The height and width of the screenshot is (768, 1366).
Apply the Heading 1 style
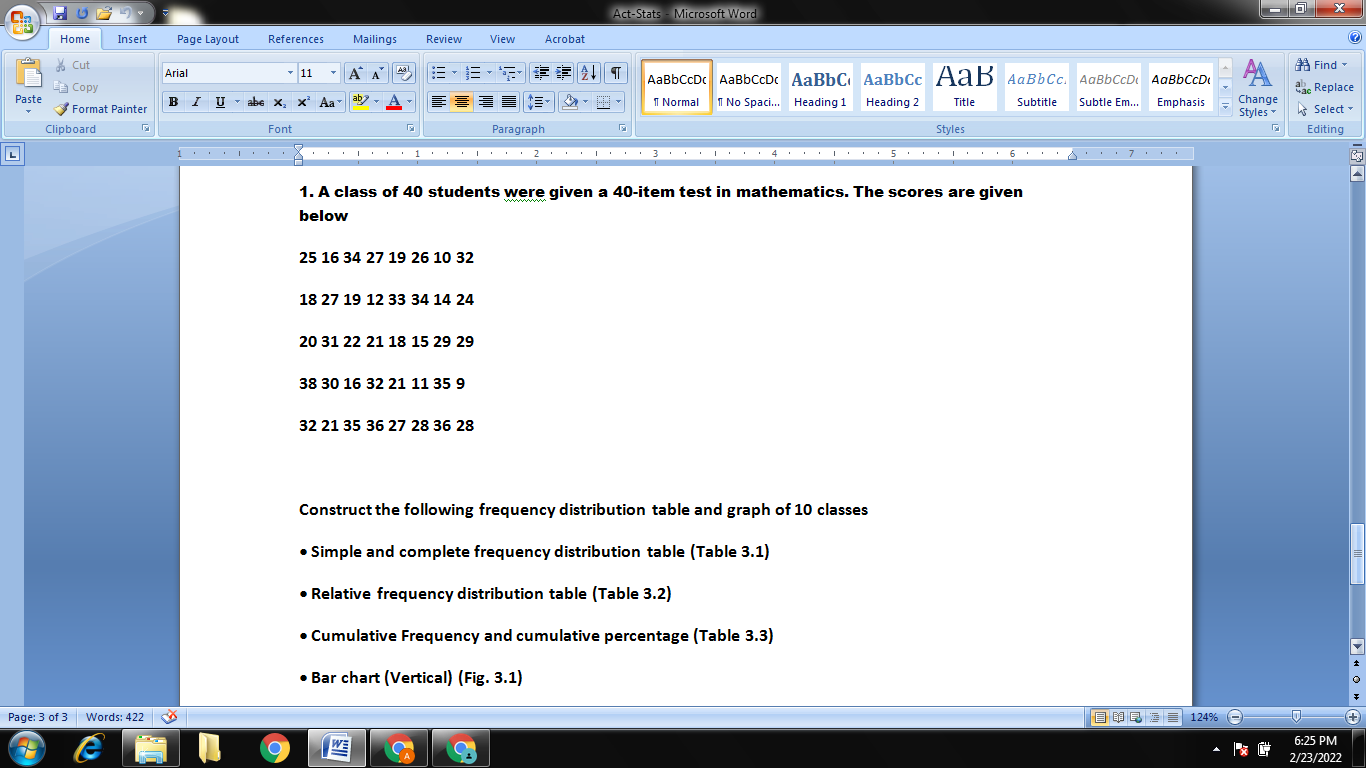point(819,87)
